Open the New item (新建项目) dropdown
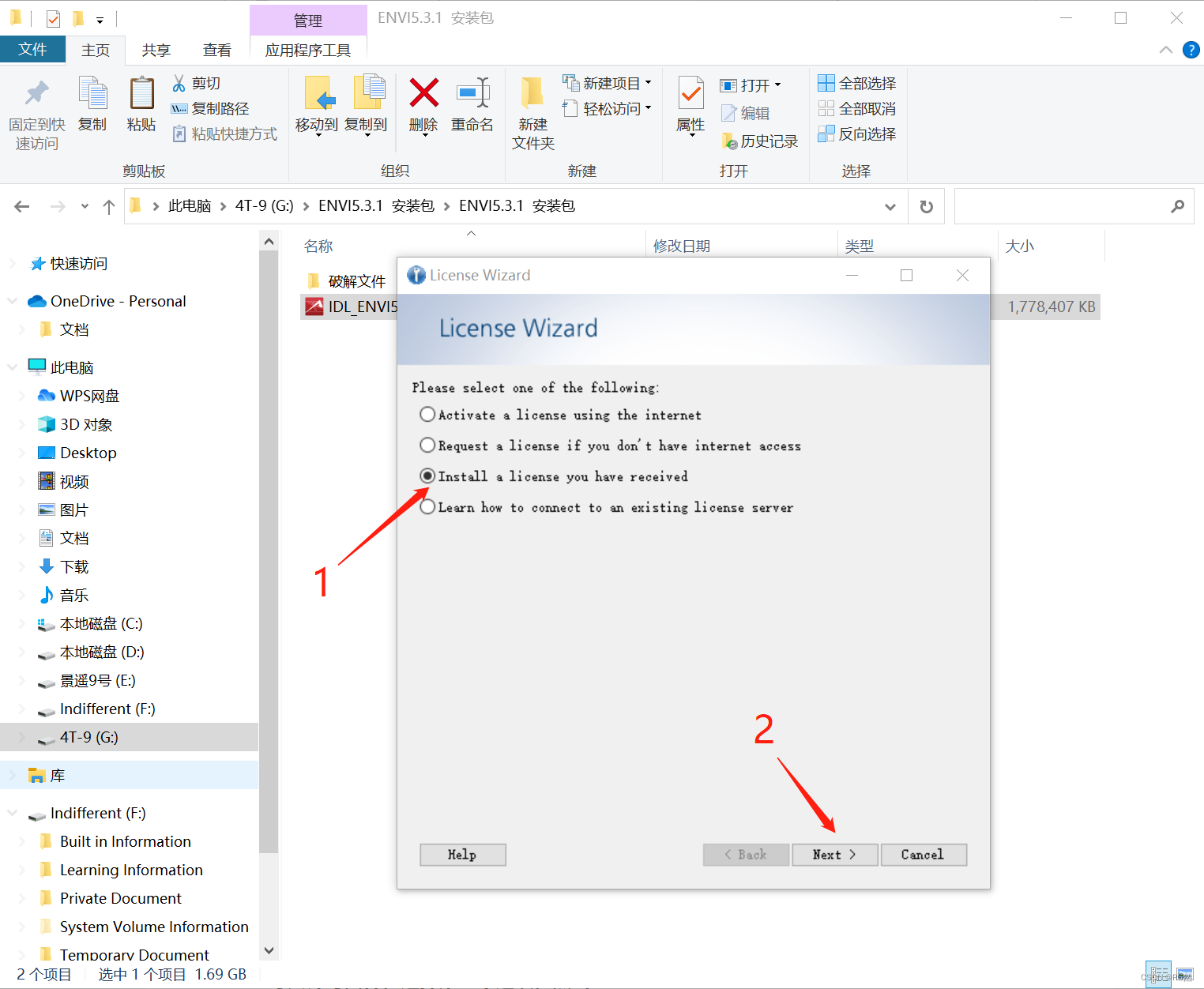This screenshot has width=1204, height=989. click(x=607, y=83)
